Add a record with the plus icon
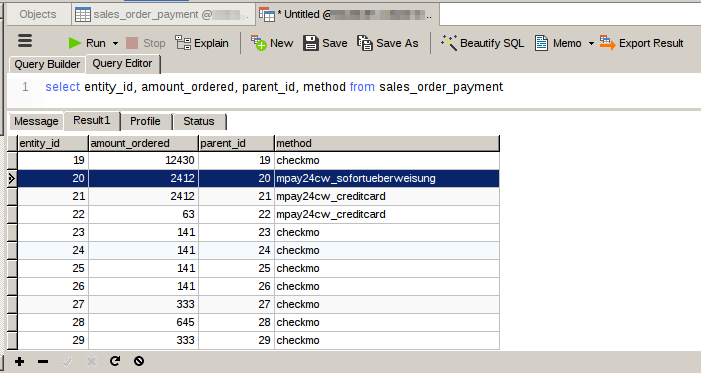The height and width of the screenshot is (373, 701). pos(19,361)
